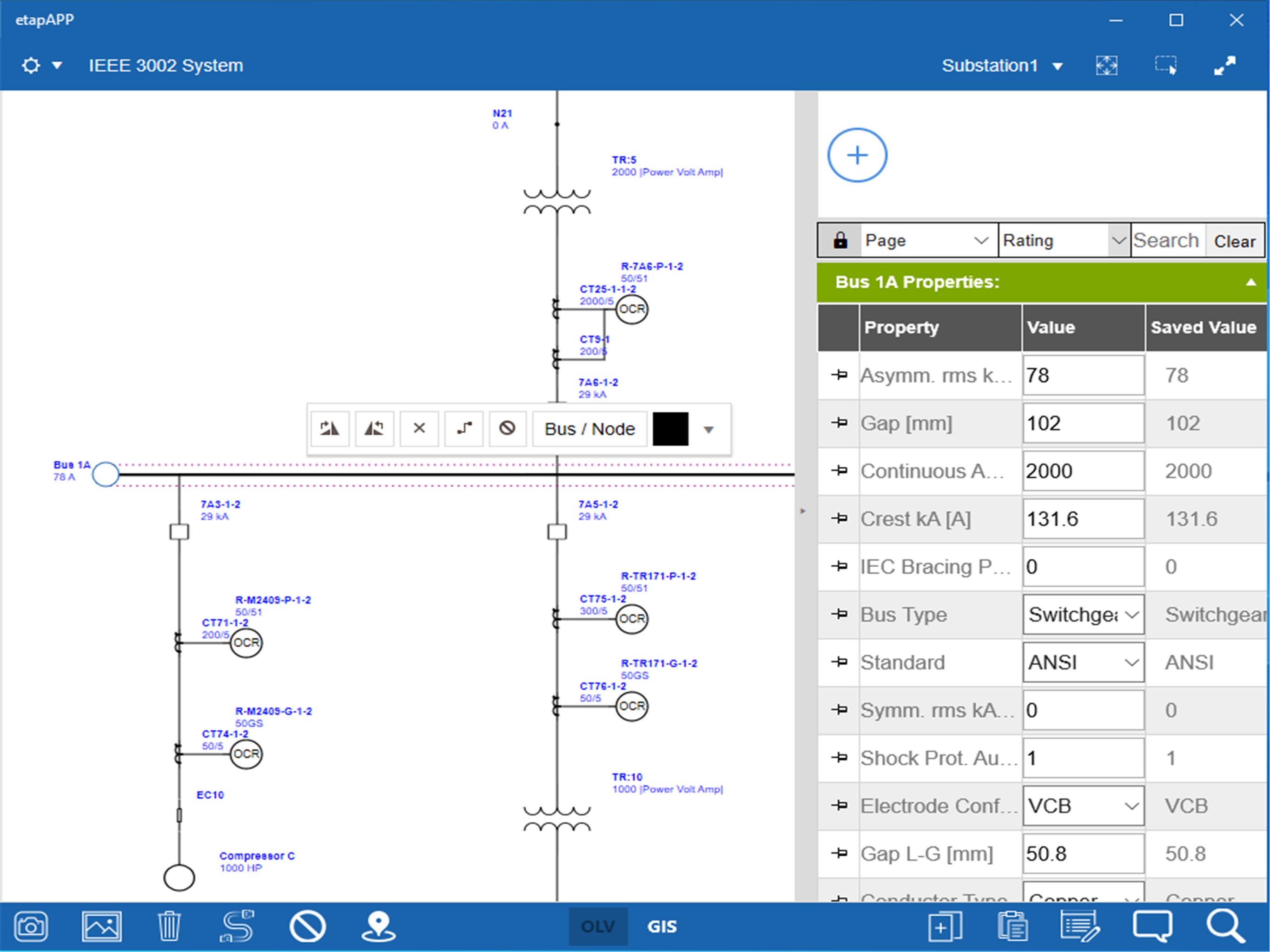This screenshot has height=952, width=1270.
Task: Collapse the Bus 1A Properties section
Action: tap(1250, 282)
